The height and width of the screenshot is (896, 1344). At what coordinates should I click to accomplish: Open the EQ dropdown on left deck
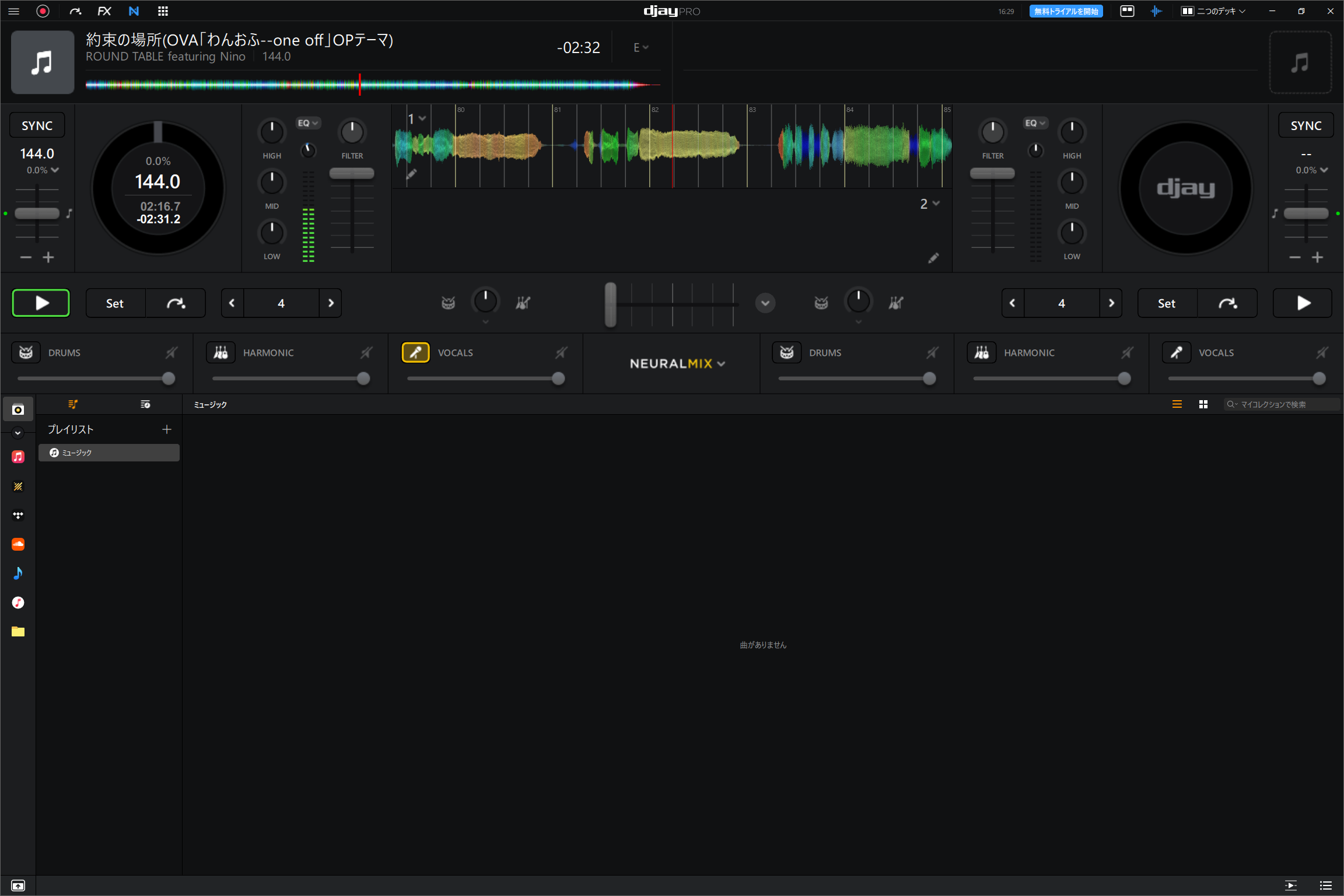(x=309, y=123)
